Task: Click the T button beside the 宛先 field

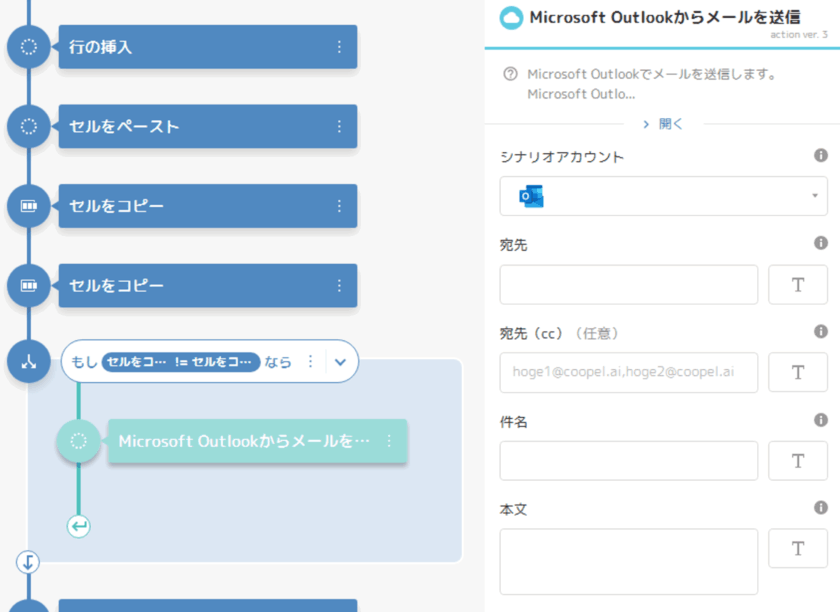Action: (797, 284)
